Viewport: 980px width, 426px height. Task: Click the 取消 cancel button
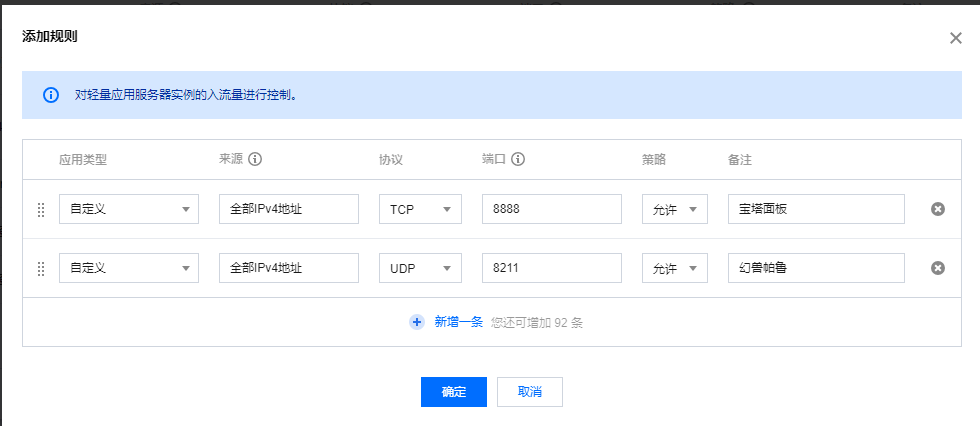coord(530,392)
